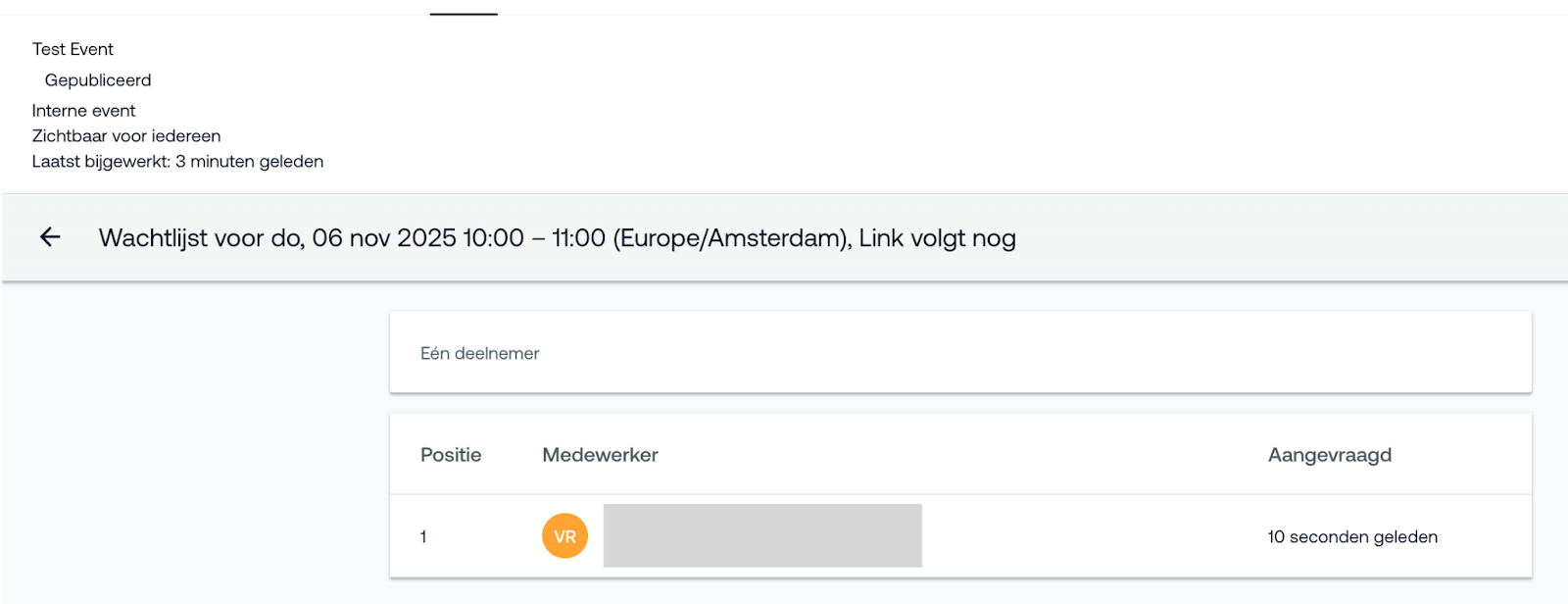Image resolution: width=1568 pixels, height=604 pixels.
Task: Click the 10 seconden geleden timestamp
Action: [x=1352, y=537]
